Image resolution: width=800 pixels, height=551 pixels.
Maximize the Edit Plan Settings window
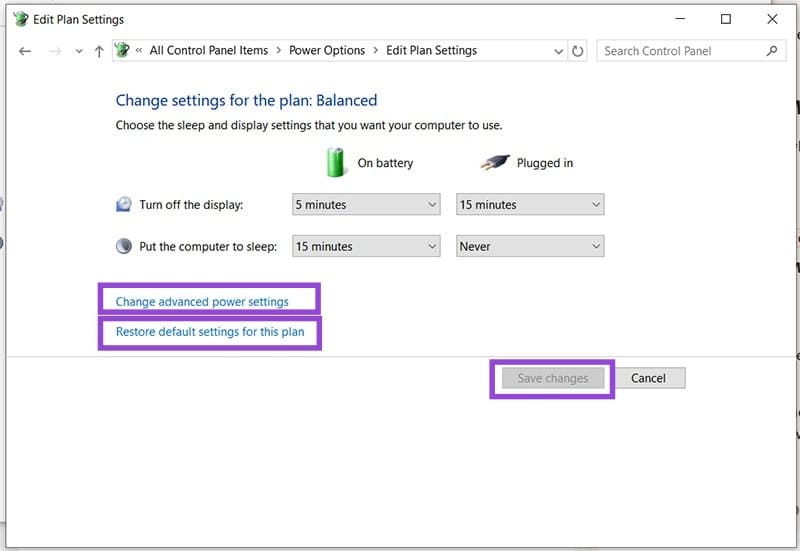(726, 19)
